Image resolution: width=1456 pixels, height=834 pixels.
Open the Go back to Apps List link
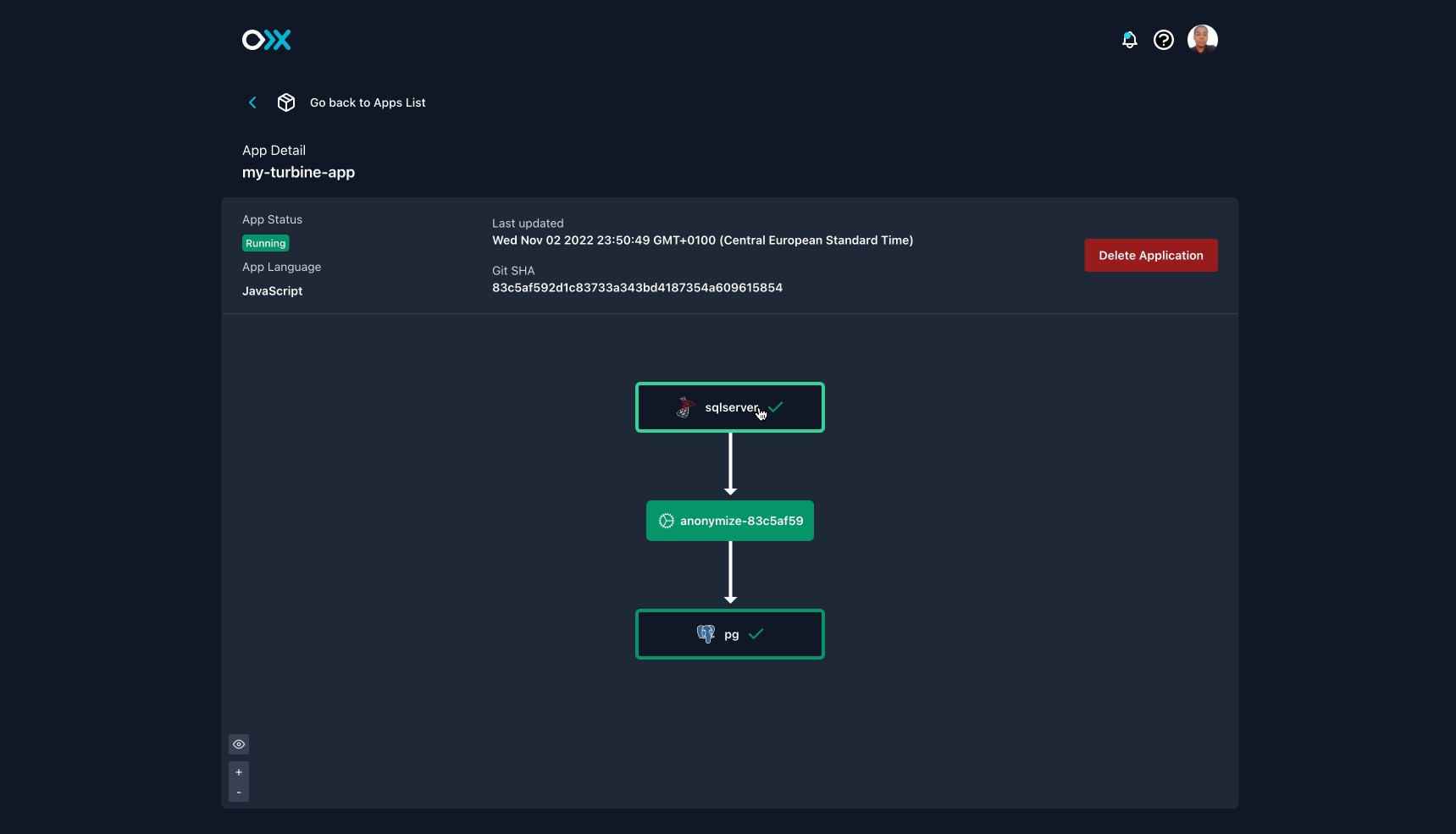(x=367, y=102)
